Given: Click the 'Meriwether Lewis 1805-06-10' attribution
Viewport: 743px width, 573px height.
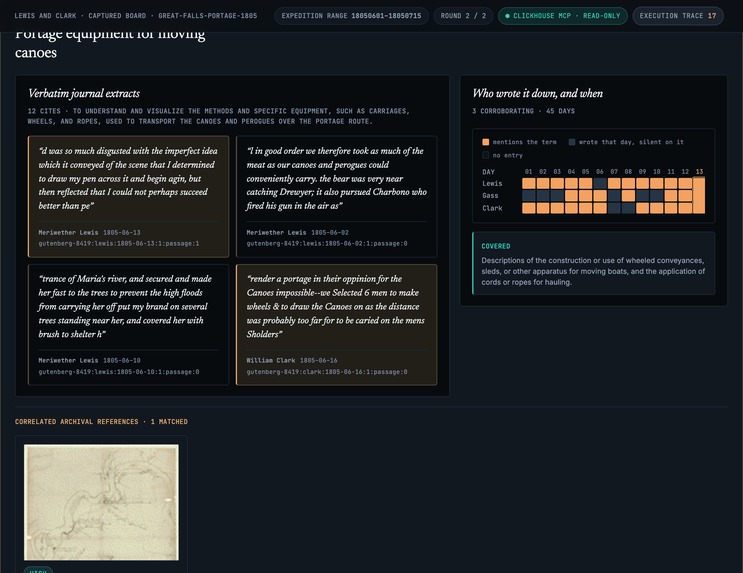Looking at the screenshot, I should click(x=90, y=361).
